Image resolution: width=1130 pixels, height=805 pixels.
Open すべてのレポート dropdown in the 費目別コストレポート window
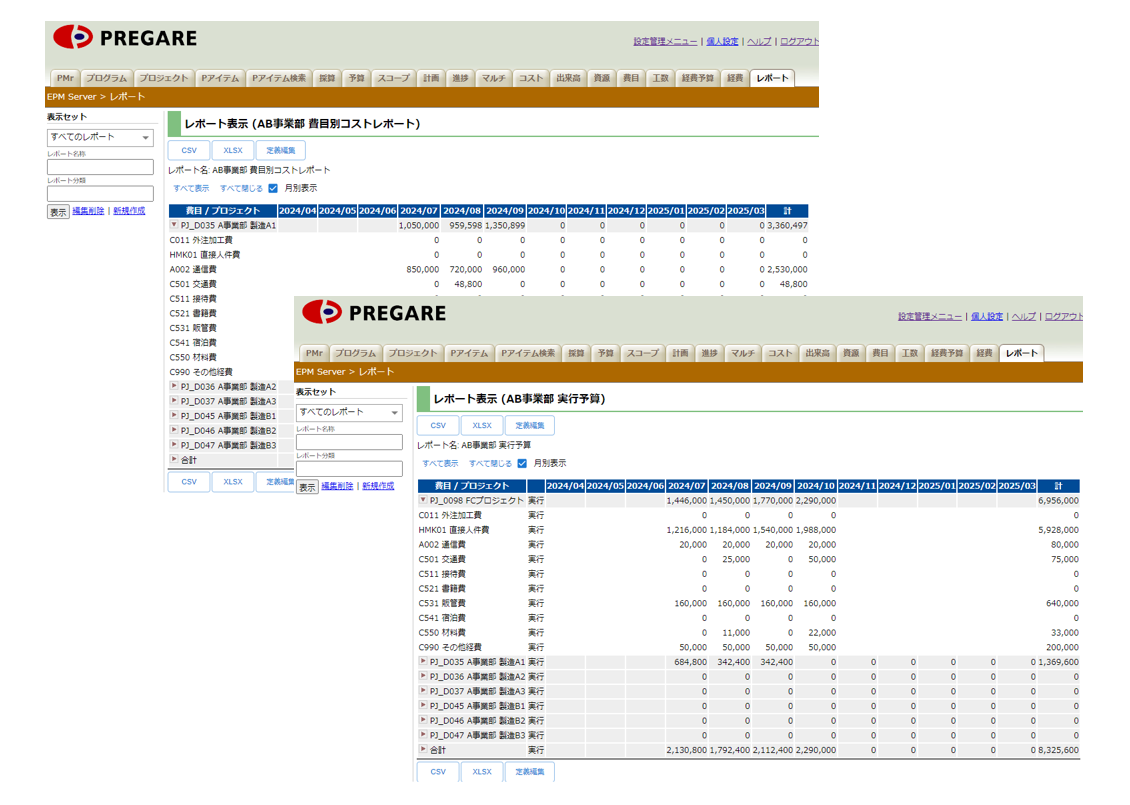(100, 137)
